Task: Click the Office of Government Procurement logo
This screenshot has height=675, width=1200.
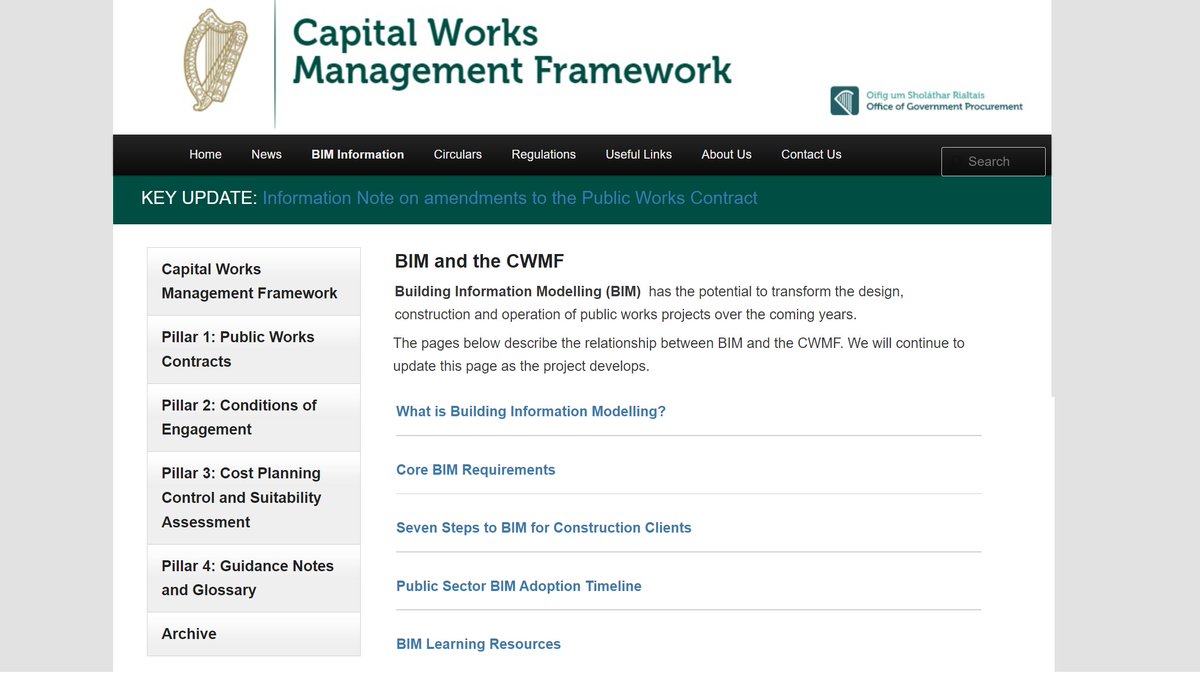Action: [x=927, y=100]
